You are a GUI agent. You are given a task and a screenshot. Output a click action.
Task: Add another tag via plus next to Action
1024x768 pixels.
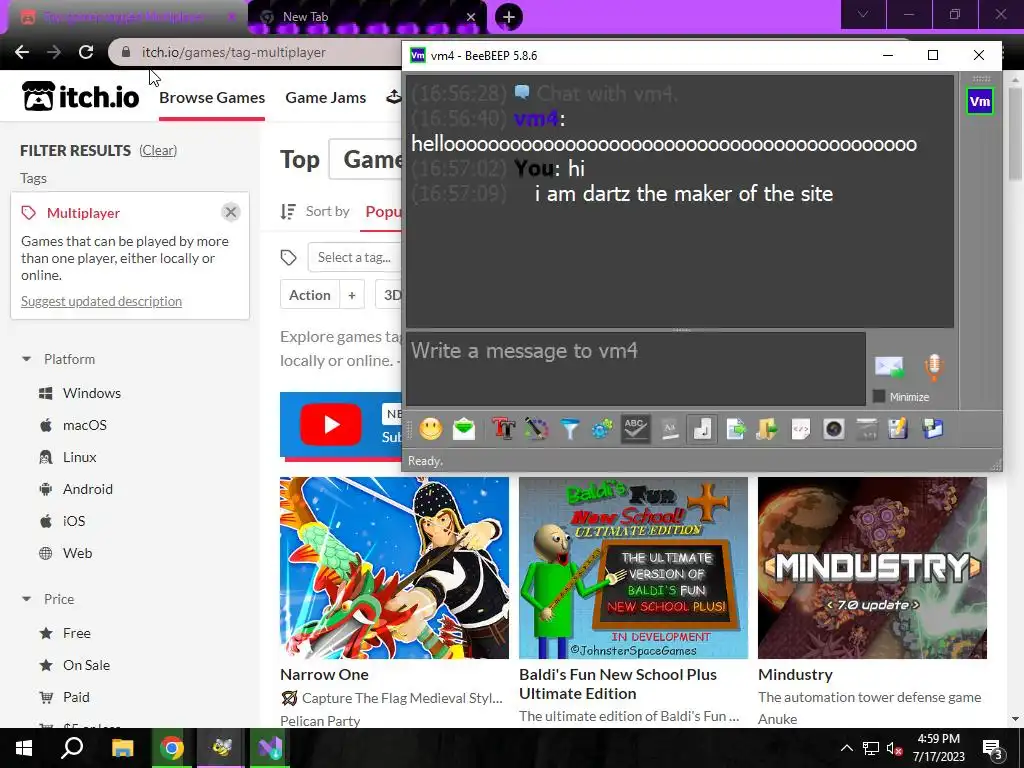(x=352, y=295)
